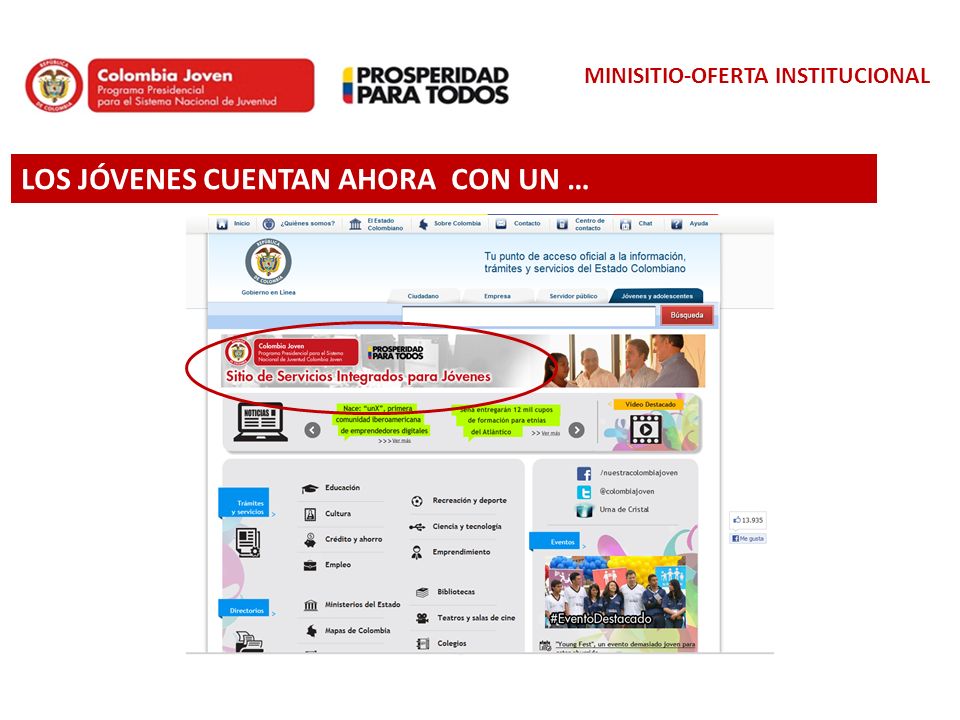The height and width of the screenshot is (720, 960).
Task: Open the Young Fest event link
Action: pos(625,645)
